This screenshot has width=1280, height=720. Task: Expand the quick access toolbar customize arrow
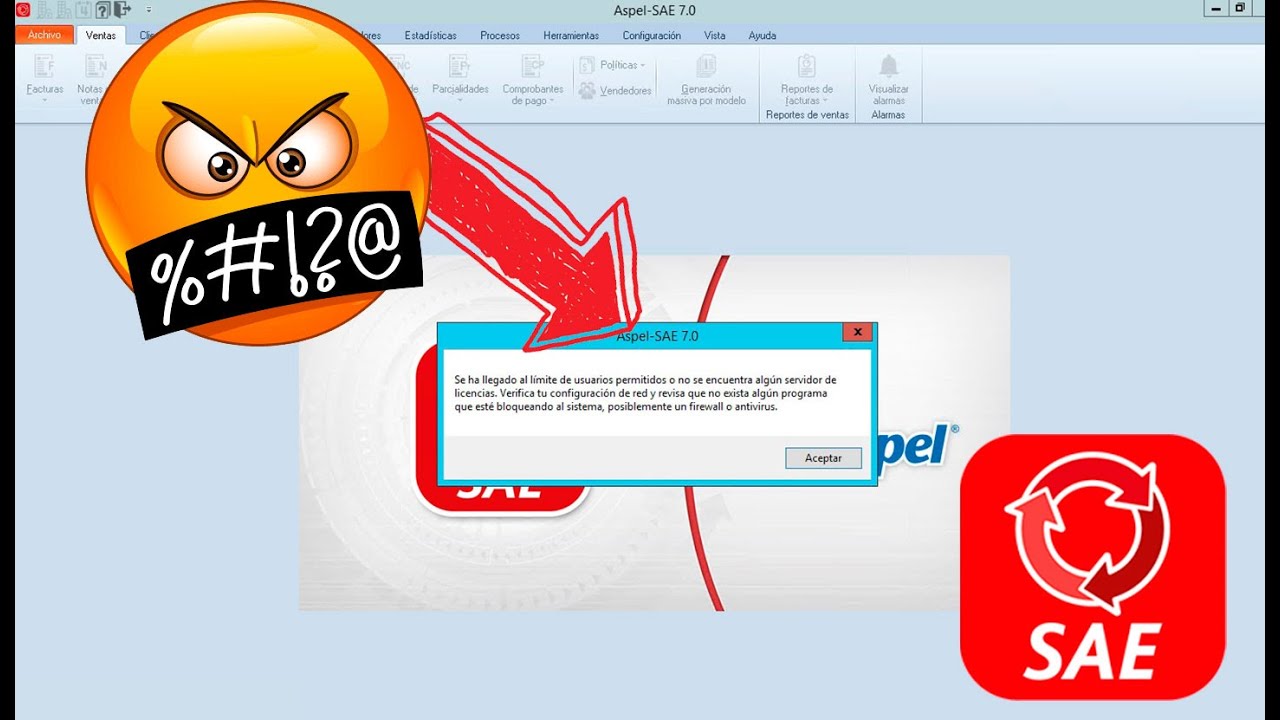tap(149, 10)
